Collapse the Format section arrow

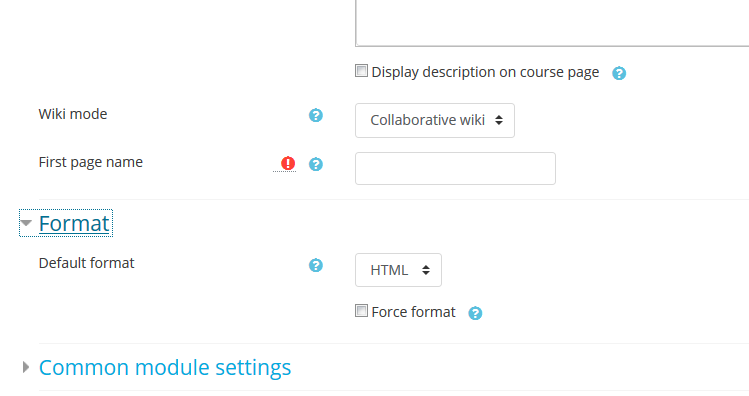[26, 223]
